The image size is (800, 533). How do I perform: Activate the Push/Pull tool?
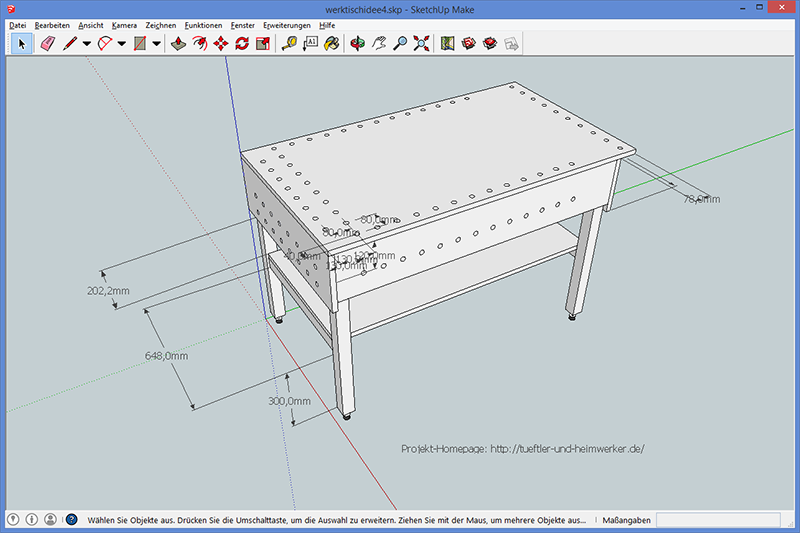pyautogui.click(x=178, y=44)
